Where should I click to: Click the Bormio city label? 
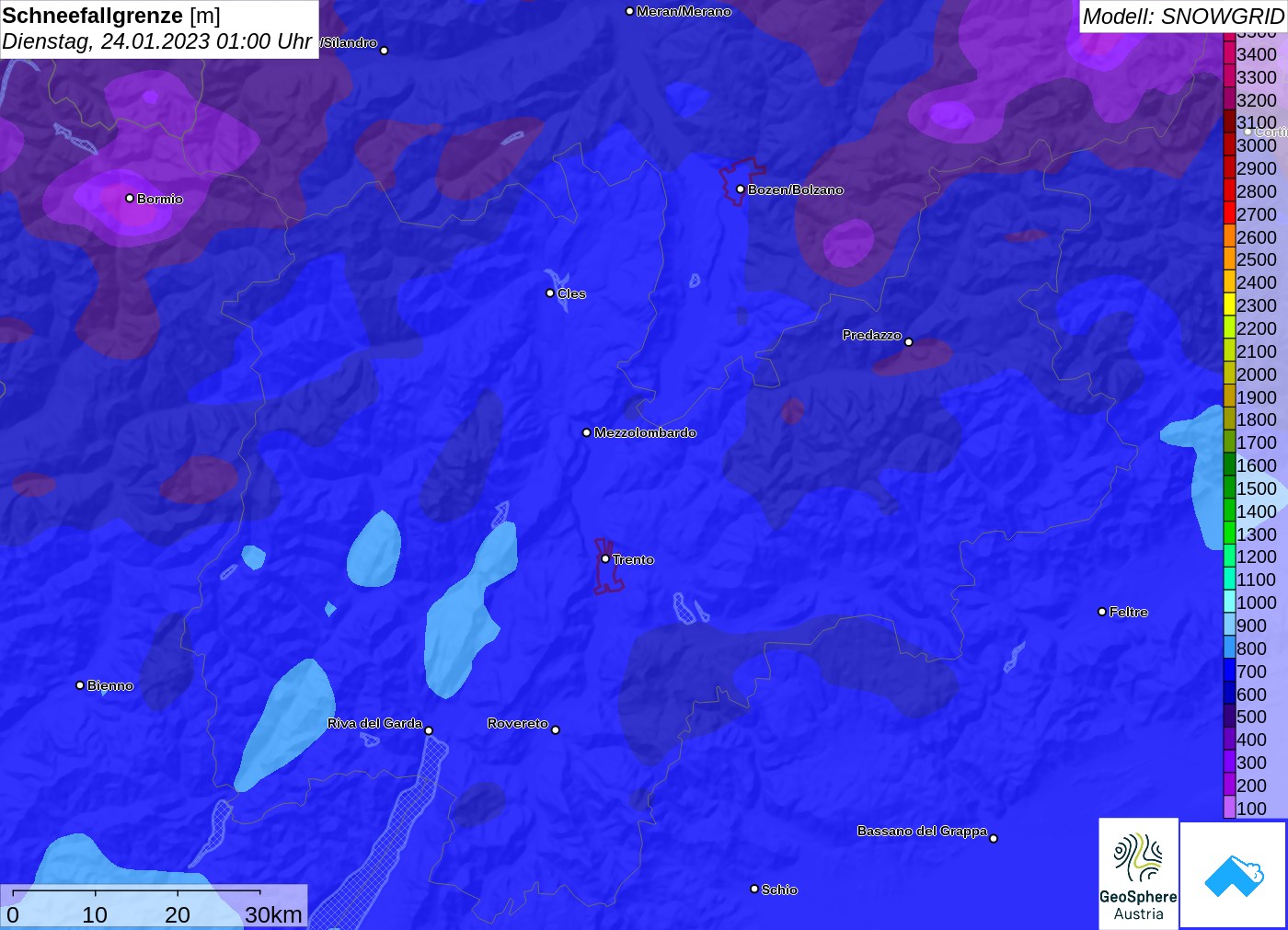160,199
